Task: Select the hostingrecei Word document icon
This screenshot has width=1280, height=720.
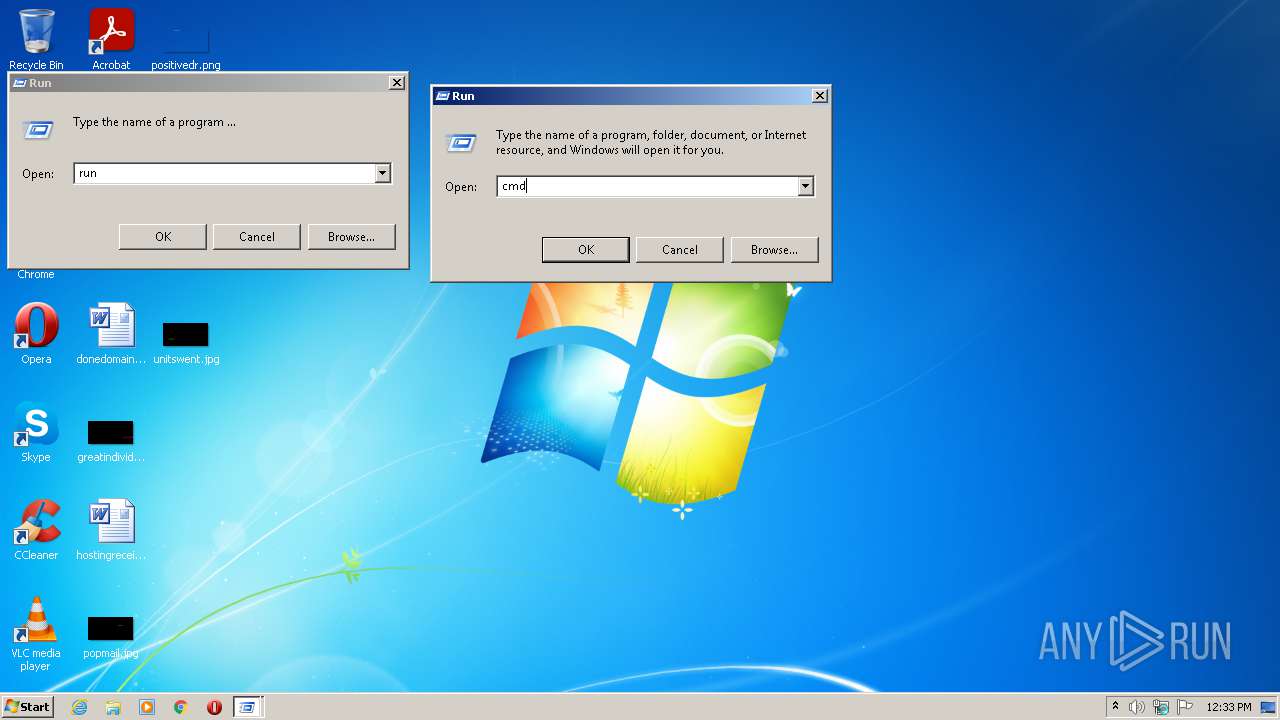Action: point(111,530)
